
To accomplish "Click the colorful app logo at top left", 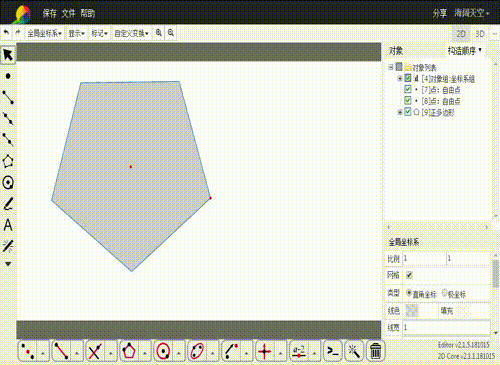I will point(22,14).
